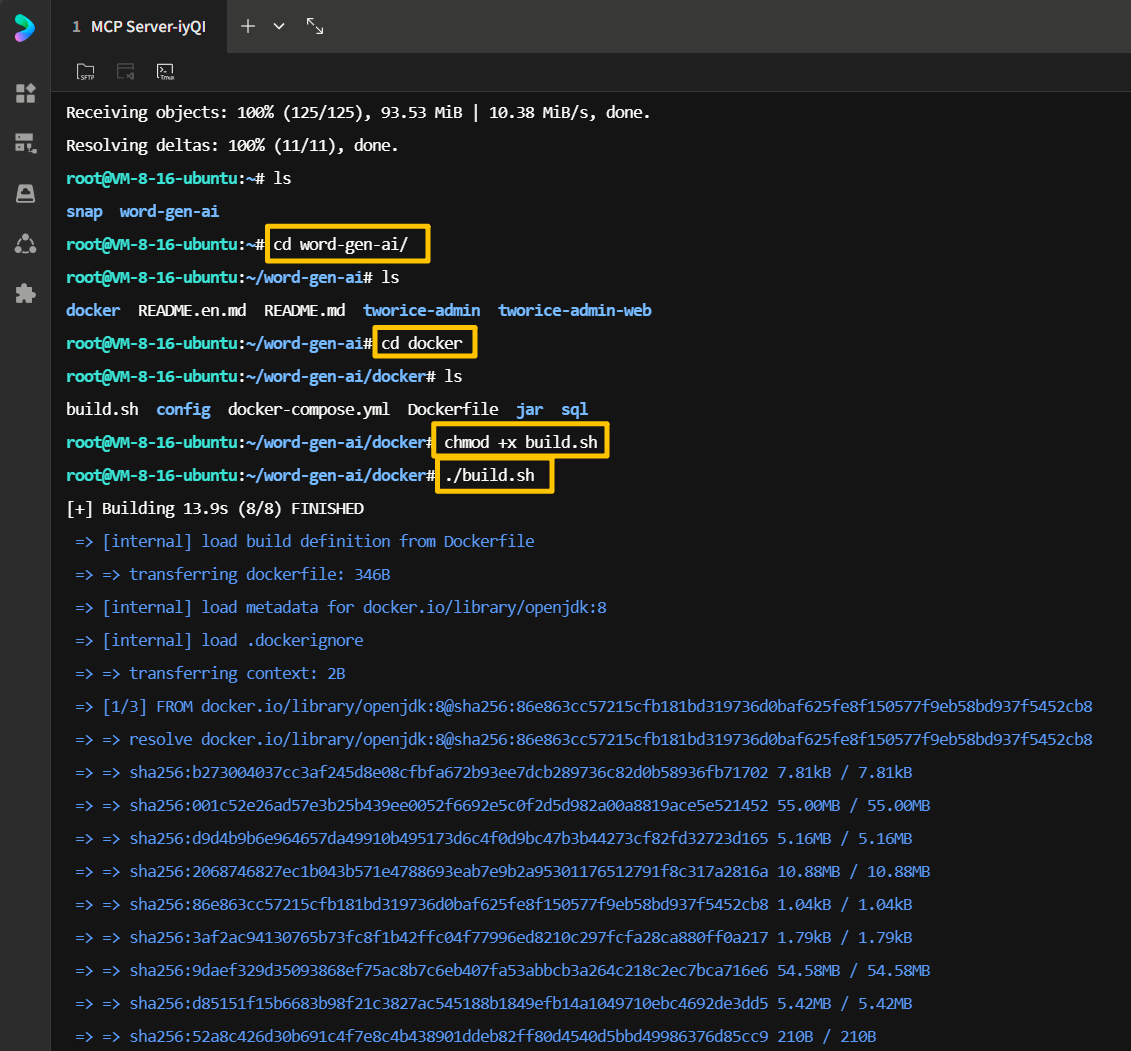Click the '1.04kB / 1.04kB' size value
Image resolution: width=1131 pixels, height=1051 pixels.
(x=845, y=905)
